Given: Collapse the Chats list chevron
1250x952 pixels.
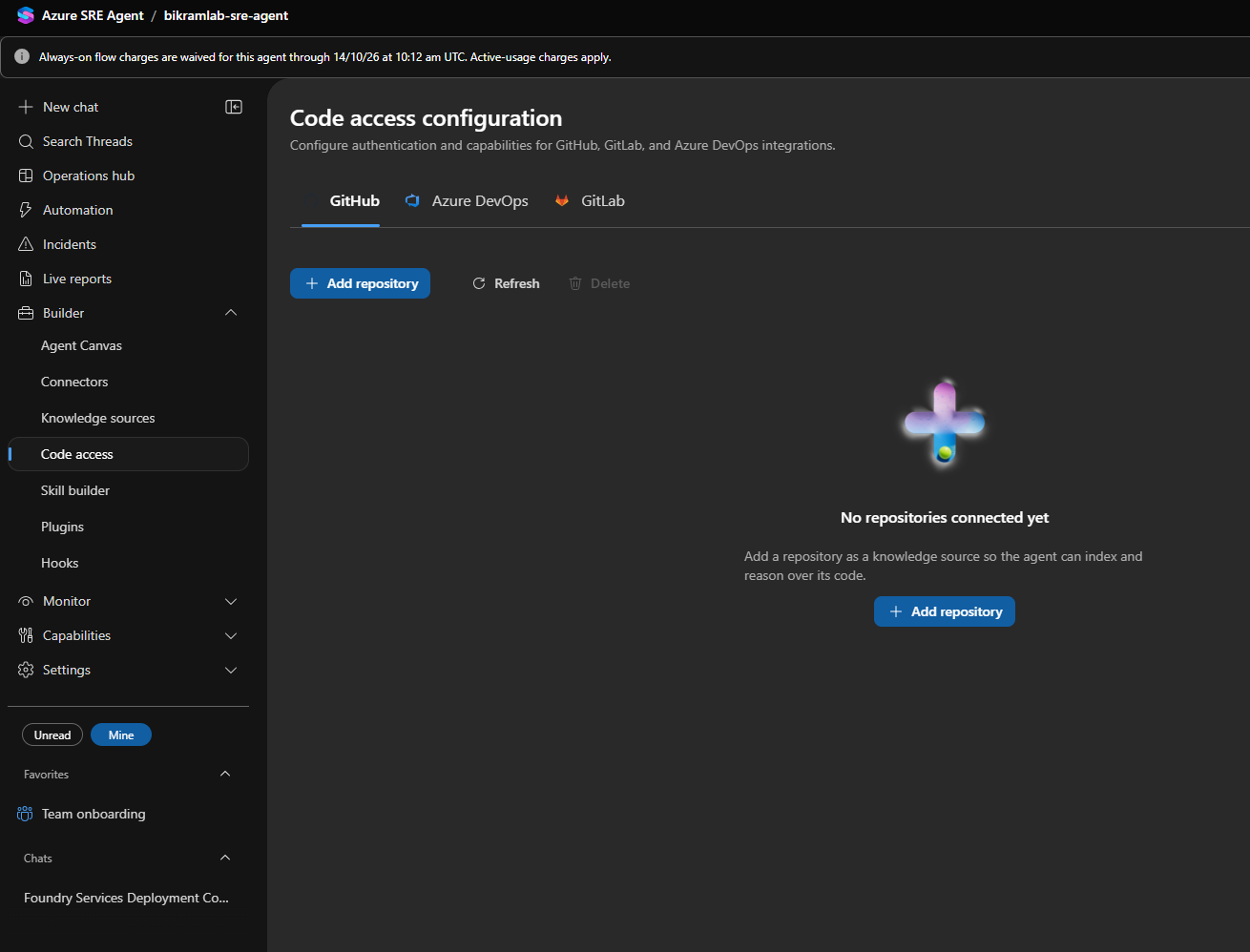Looking at the screenshot, I should pos(225,858).
